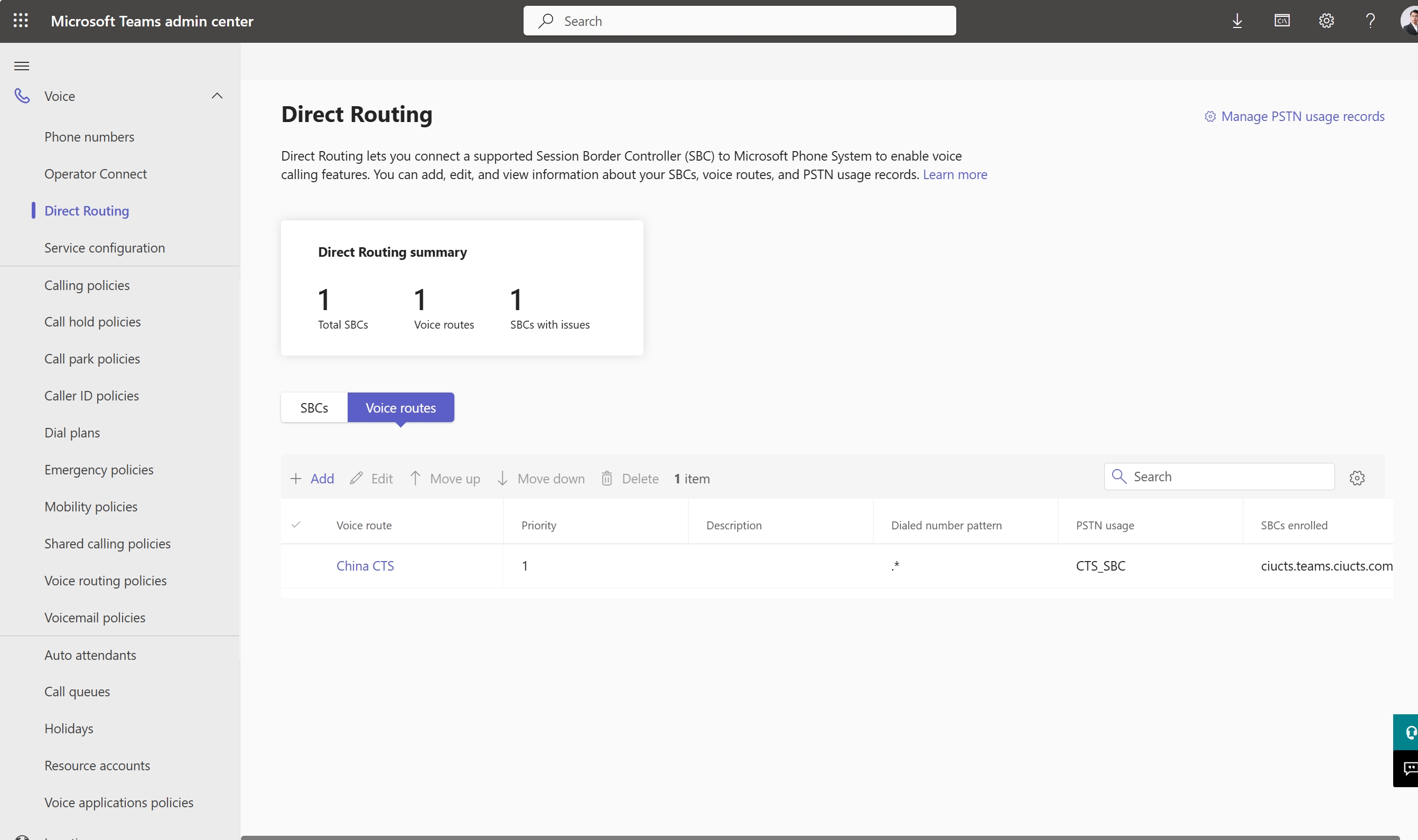Open Auto attendants page
The image size is (1418, 840).
click(90, 655)
